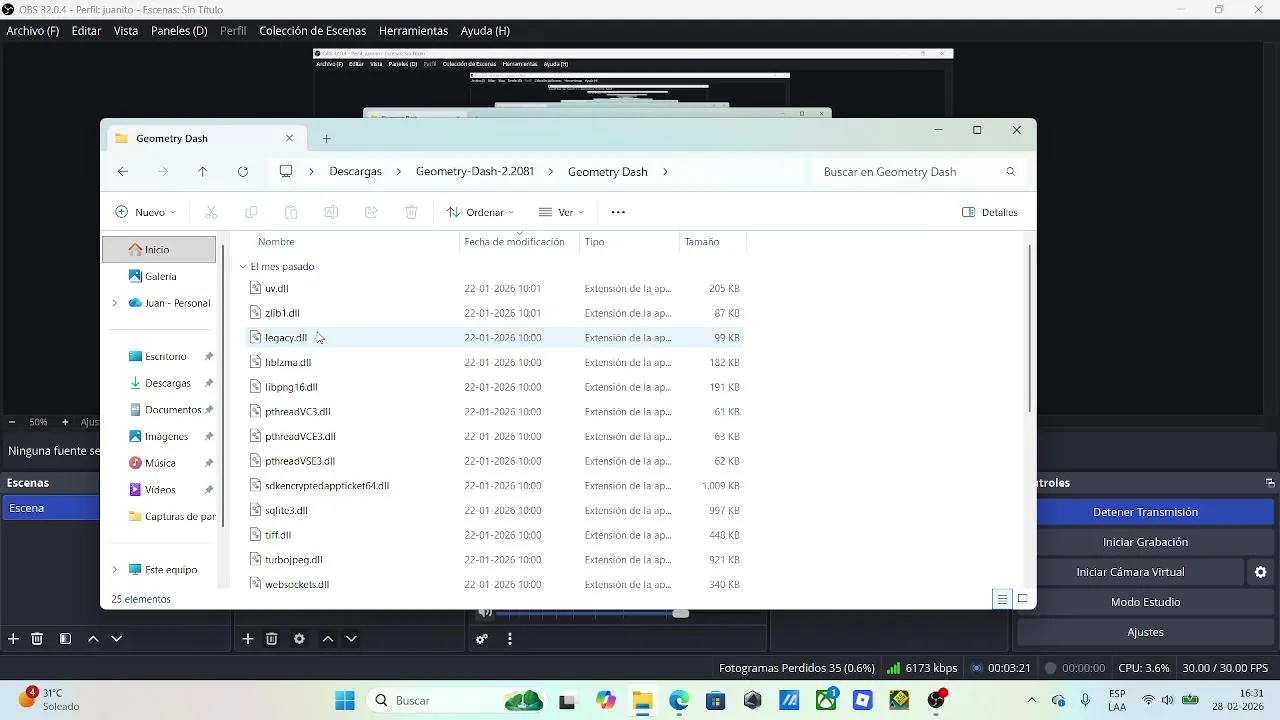This screenshot has height=720, width=1280.
Task: Open OBS Colección de Escenas menu
Action: [x=313, y=31]
